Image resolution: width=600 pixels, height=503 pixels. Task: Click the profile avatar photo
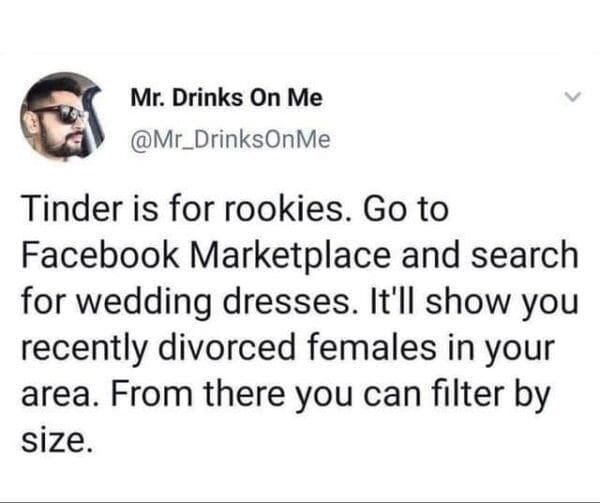64,117
